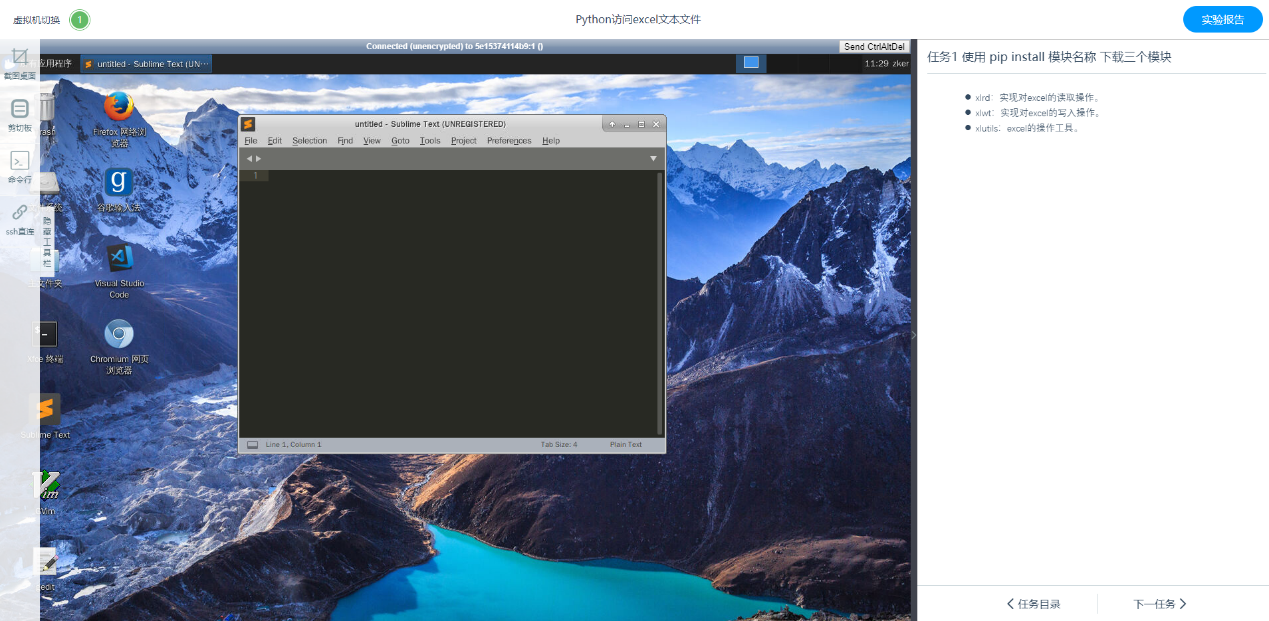The height and width of the screenshot is (621, 1269).
Task: Switch to virtual machine 1
Action: tap(80, 20)
